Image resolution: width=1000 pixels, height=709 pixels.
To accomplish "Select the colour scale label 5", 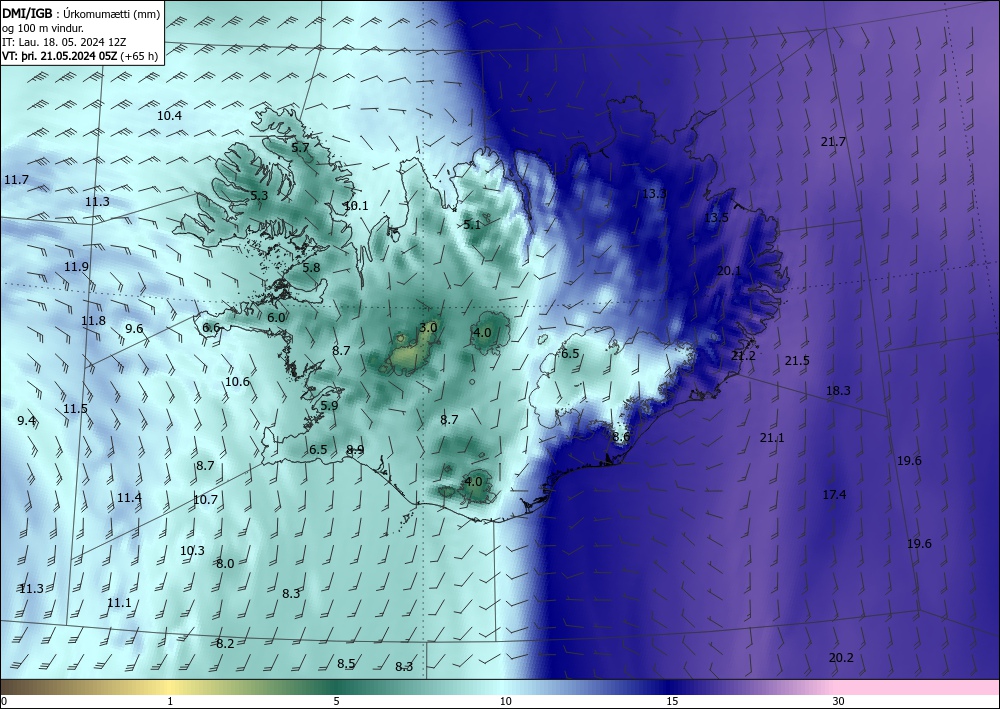I will tap(336, 702).
